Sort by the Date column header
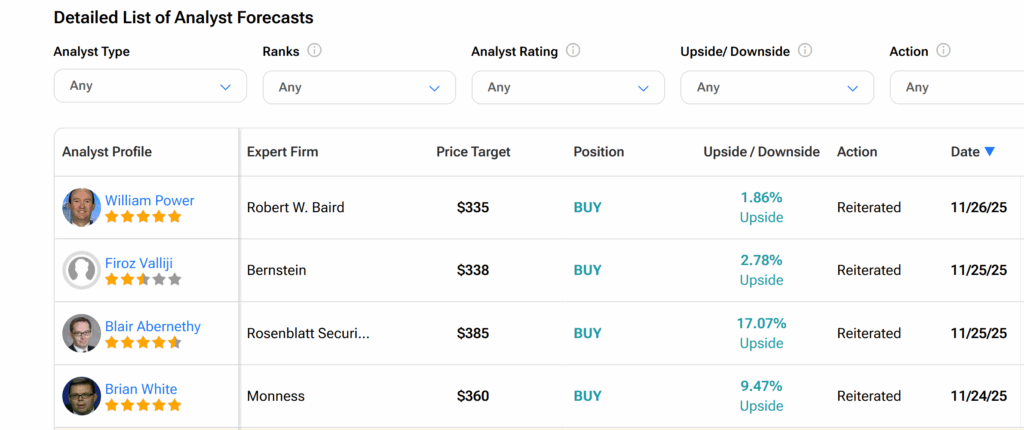Viewport: 1024px width, 430px height. (x=965, y=152)
